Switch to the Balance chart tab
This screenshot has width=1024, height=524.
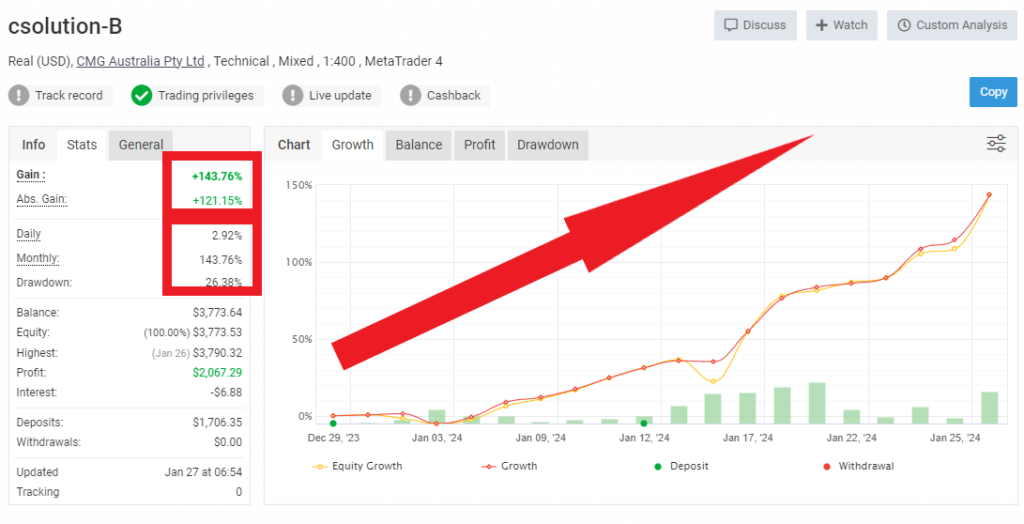click(419, 144)
